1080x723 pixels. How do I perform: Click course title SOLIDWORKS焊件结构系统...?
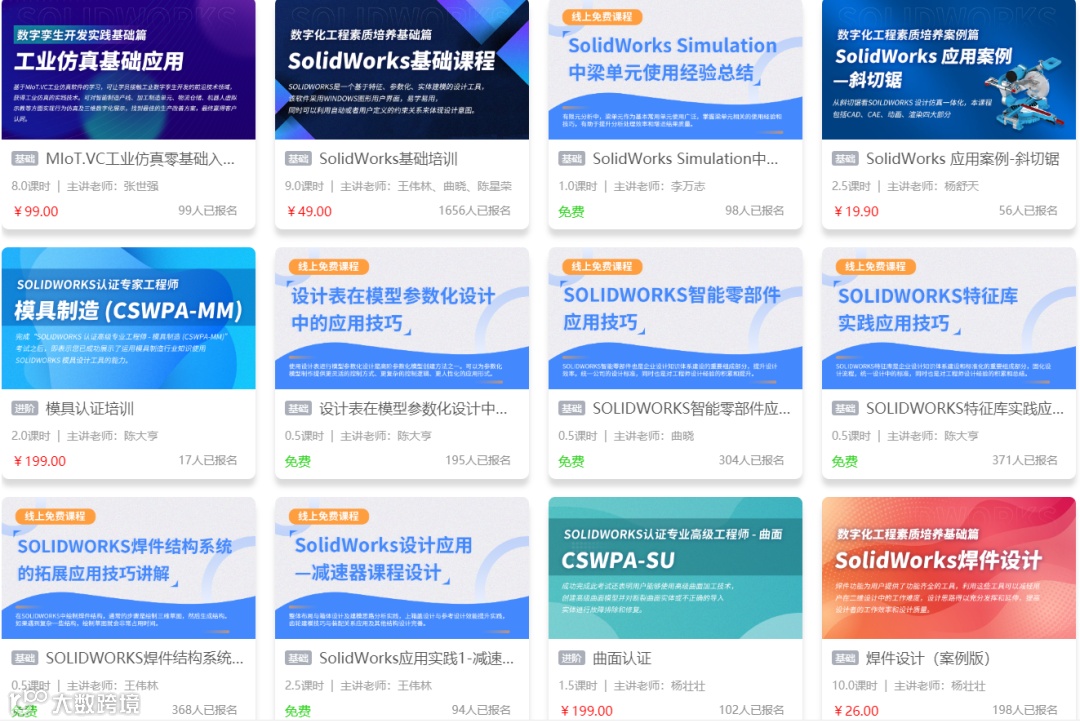[x=144, y=658]
